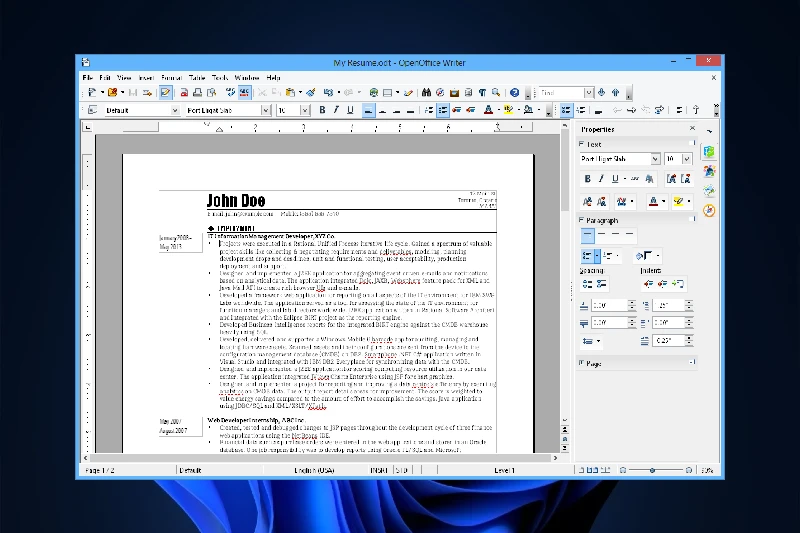
Task: Toggle Bold in the formatting toolbar
Action: pos(322,110)
